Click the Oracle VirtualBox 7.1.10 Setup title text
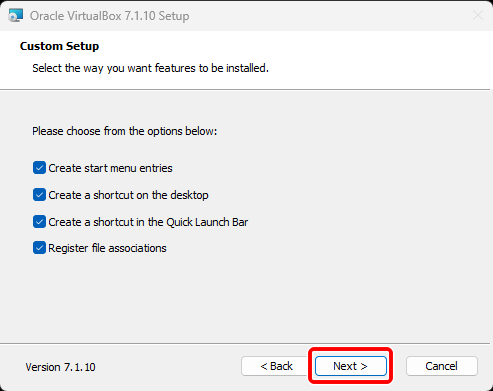The image size is (493, 391). [x=109, y=16]
